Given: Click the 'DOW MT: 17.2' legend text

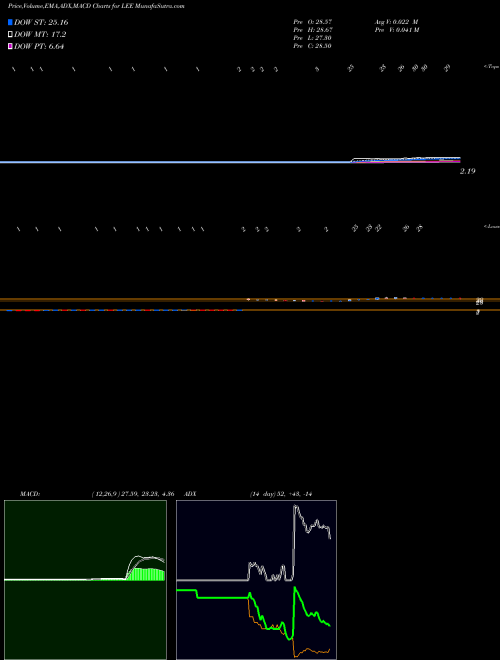Looking at the screenshot, I should click(x=40, y=35).
